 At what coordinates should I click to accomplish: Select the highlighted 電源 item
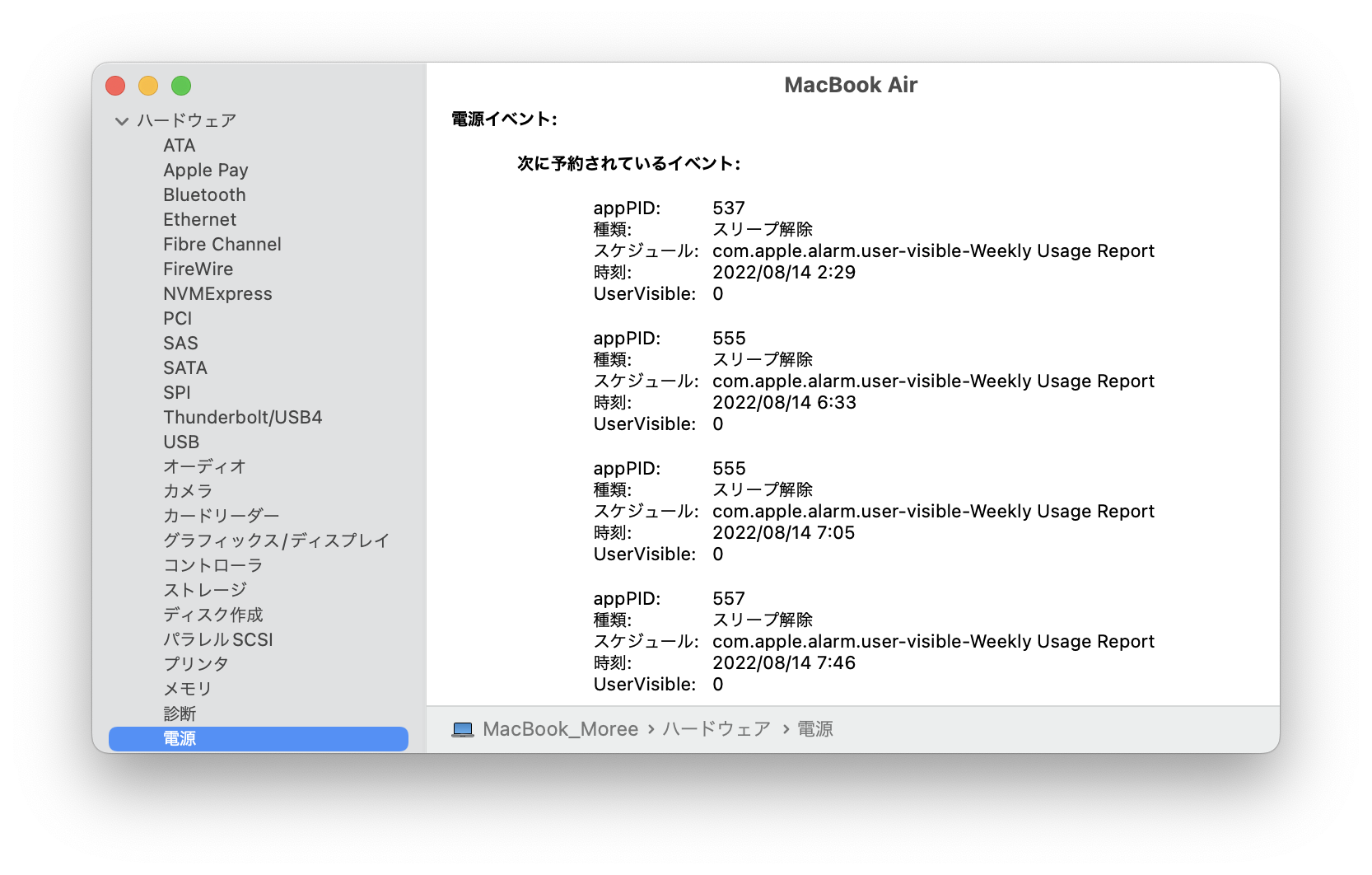tap(259, 739)
